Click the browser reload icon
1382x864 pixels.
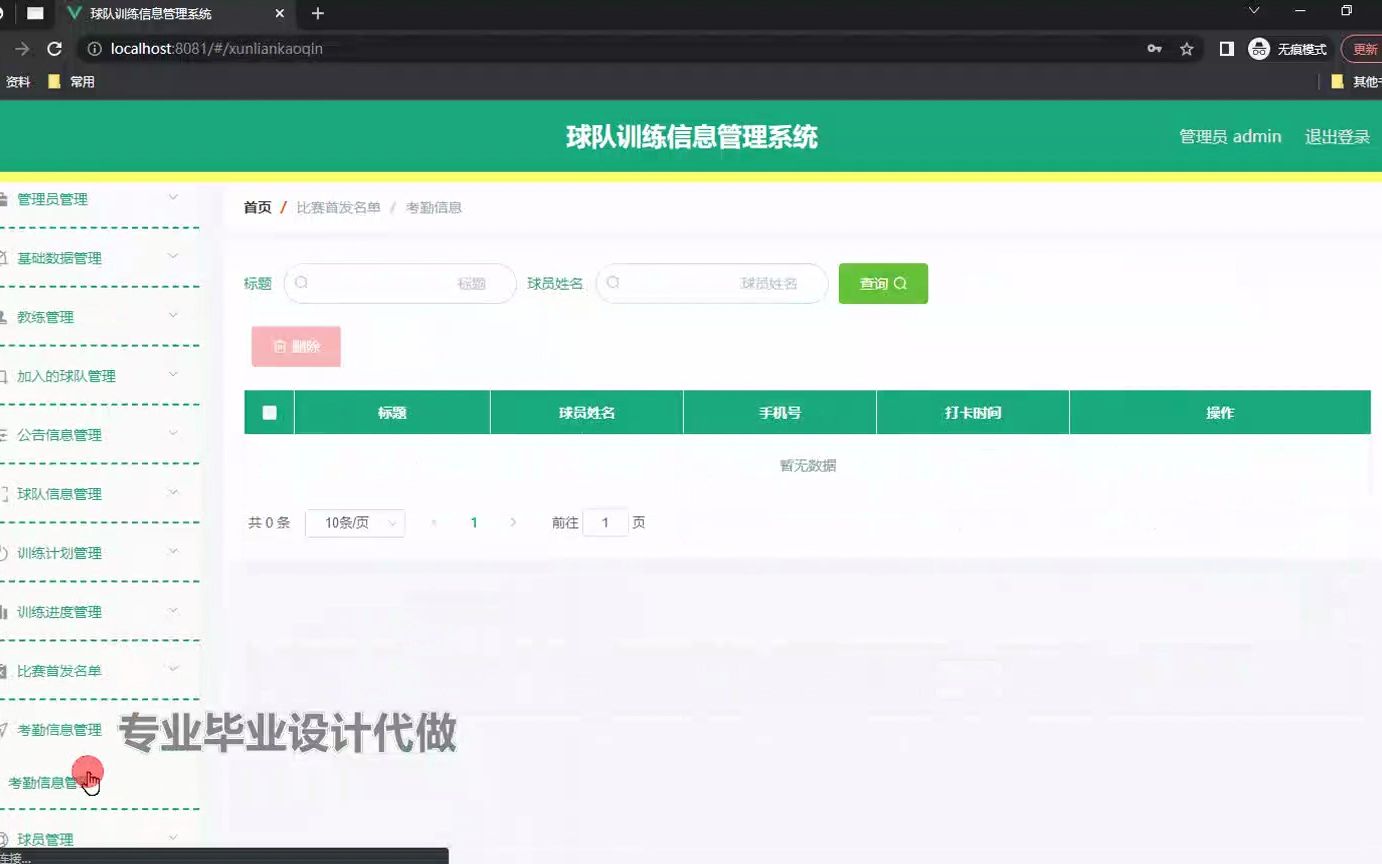(55, 49)
